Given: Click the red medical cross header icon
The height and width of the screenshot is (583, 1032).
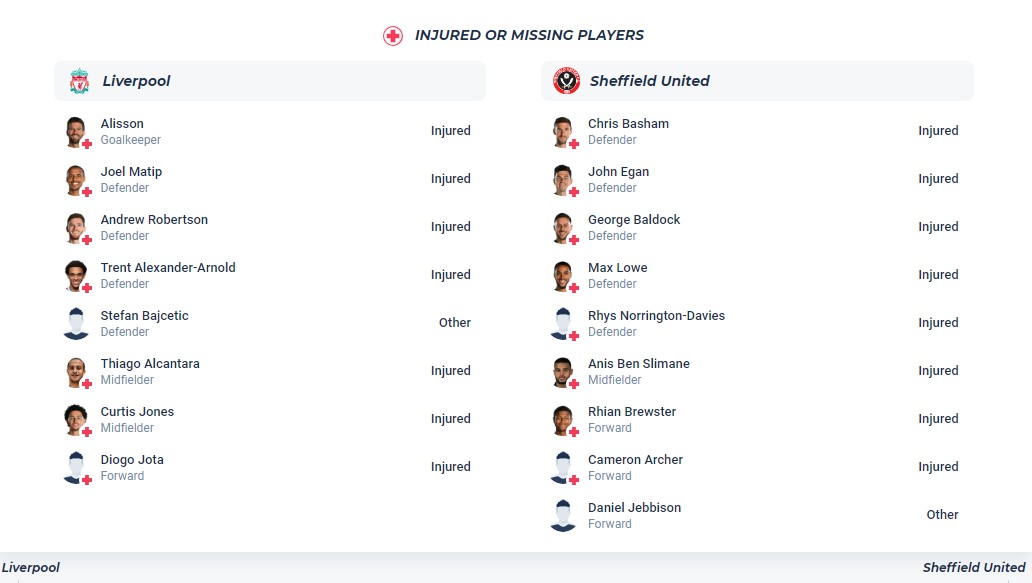Looking at the screenshot, I should tap(393, 36).
